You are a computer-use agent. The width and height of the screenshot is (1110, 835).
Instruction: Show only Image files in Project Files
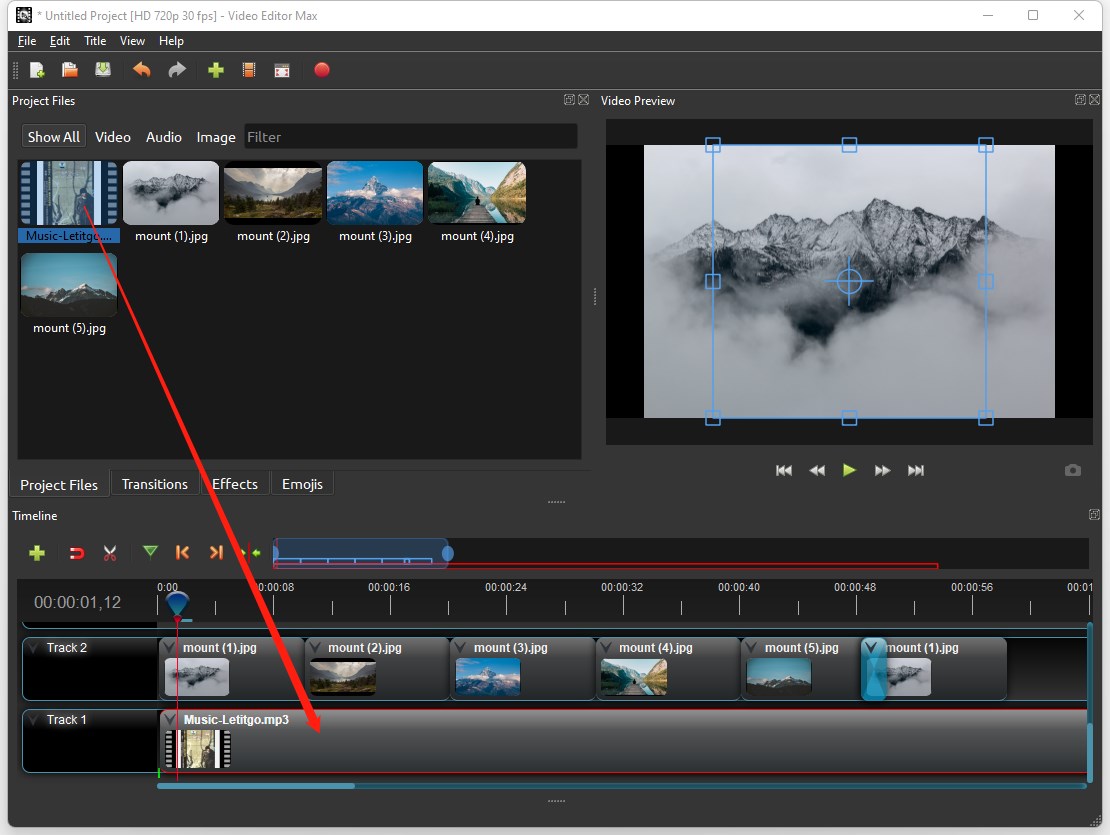point(216,137)
